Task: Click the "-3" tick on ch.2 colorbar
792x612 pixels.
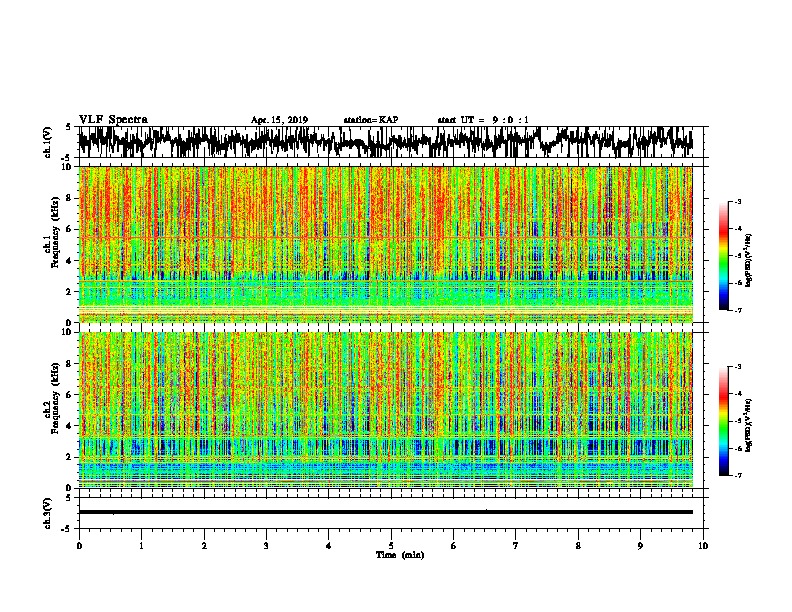Action: [x=738, y=367]
